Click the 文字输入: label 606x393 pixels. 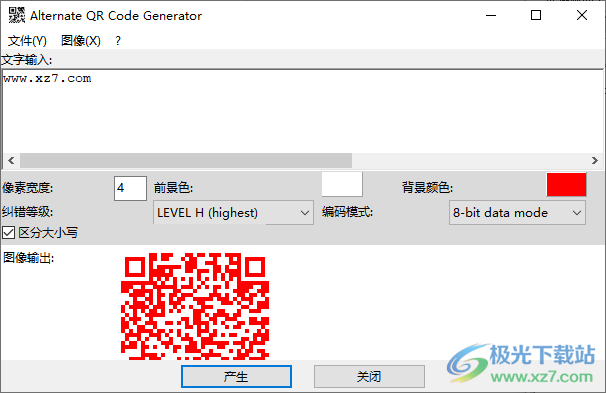point(26,60)
